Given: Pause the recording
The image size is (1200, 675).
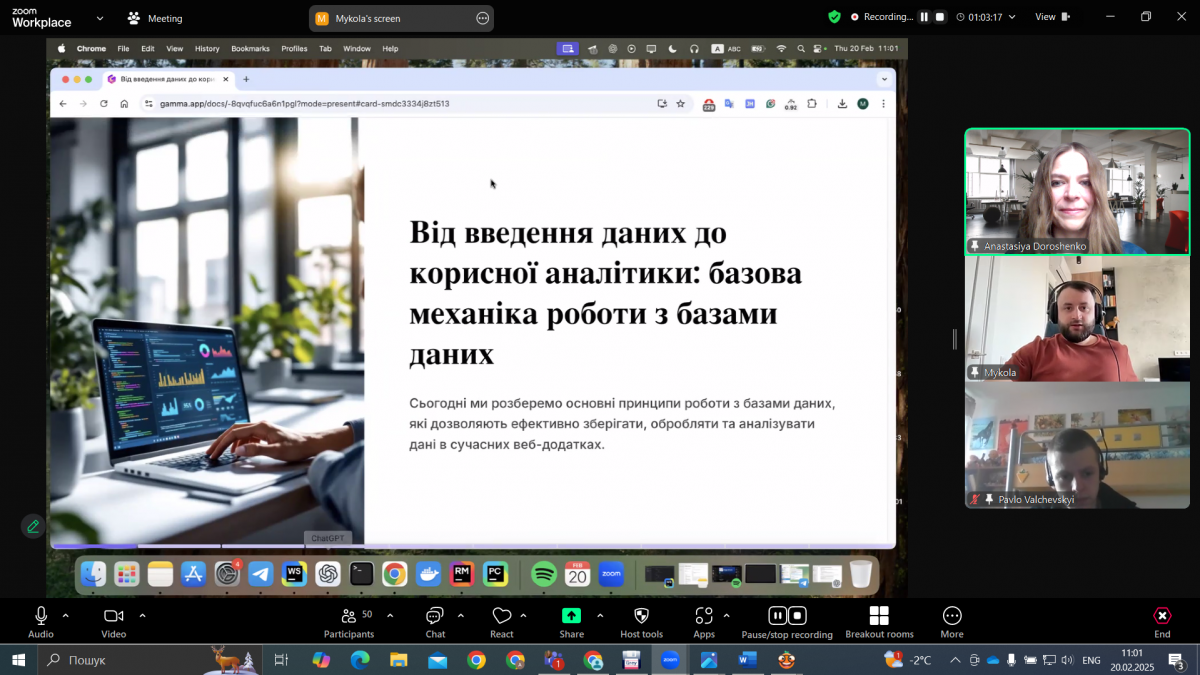Looking at the screenshot, I should [x=777, y=616].
